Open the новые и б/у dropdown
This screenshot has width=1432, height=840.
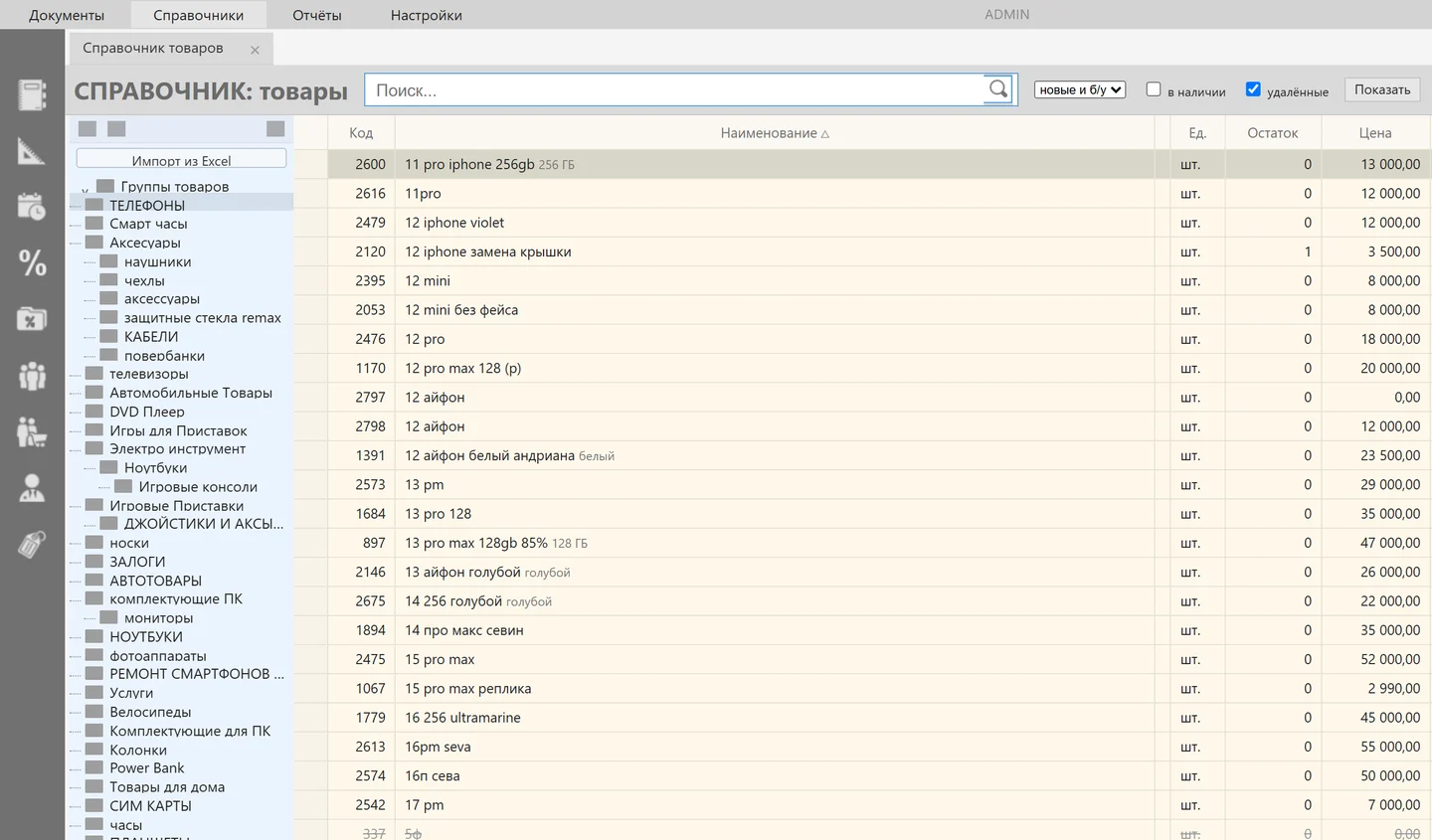[1080, 89]
